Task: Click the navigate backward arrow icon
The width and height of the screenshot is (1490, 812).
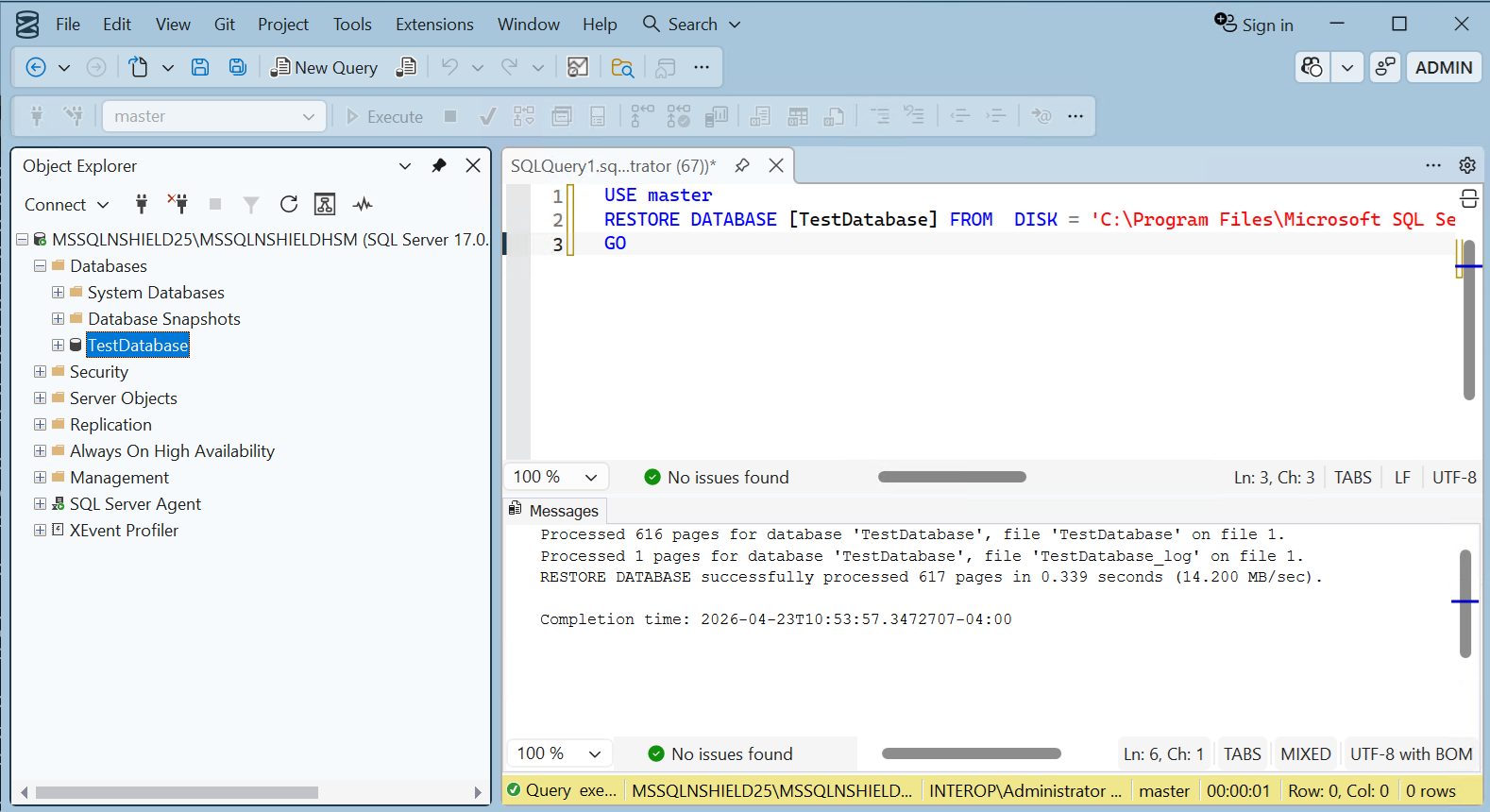Action: click(x=36, y=67)
